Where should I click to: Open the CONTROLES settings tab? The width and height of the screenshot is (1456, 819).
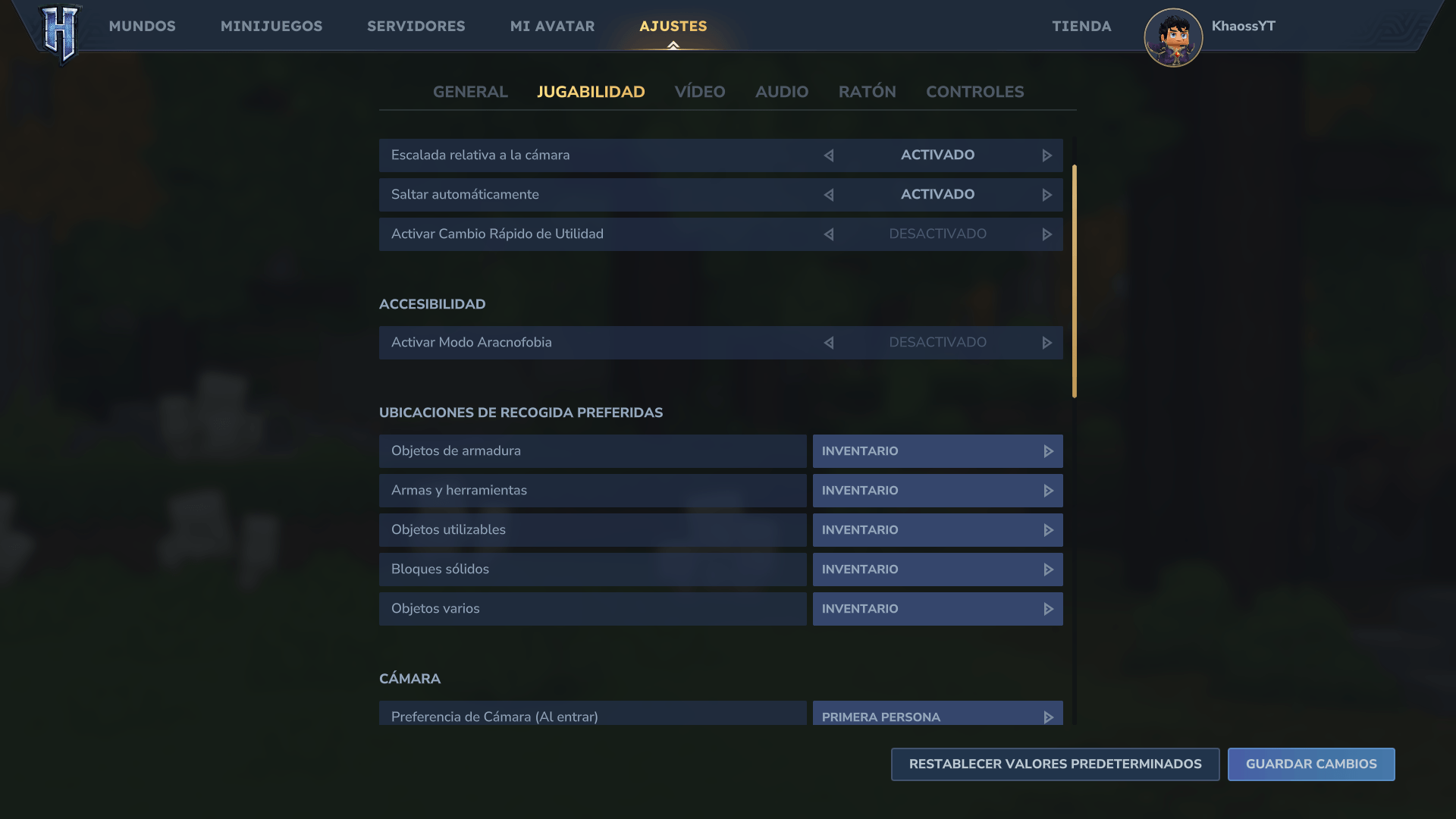tap(974, 92)
